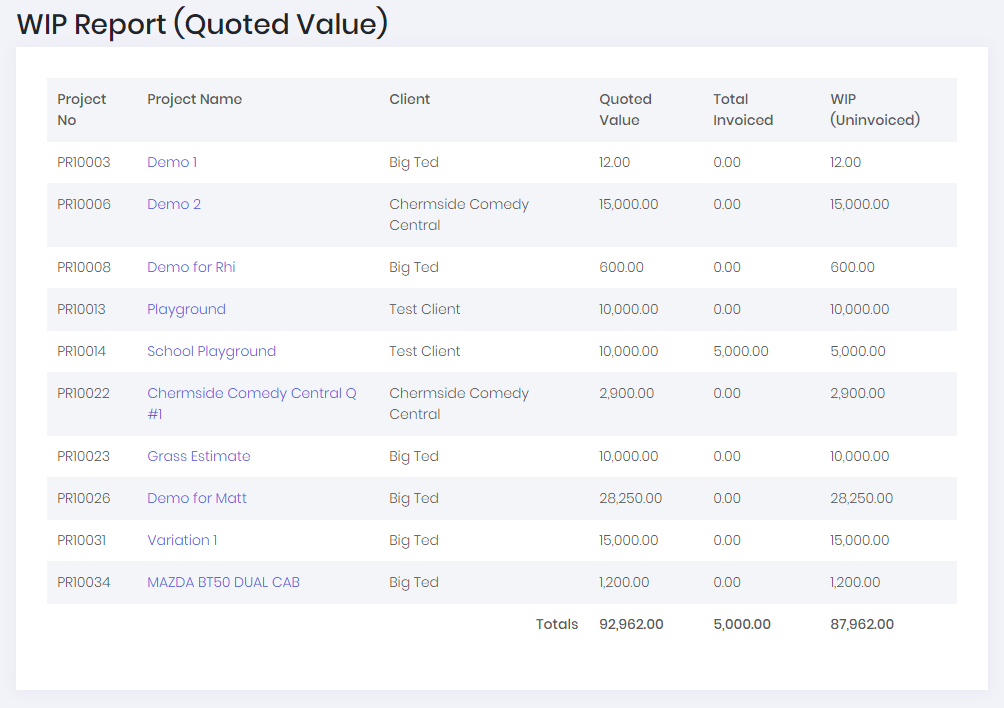Click MAZDA BT50 quoted value 1,200.00
This screenshot has width=1004, height=708.
(624, 583)
